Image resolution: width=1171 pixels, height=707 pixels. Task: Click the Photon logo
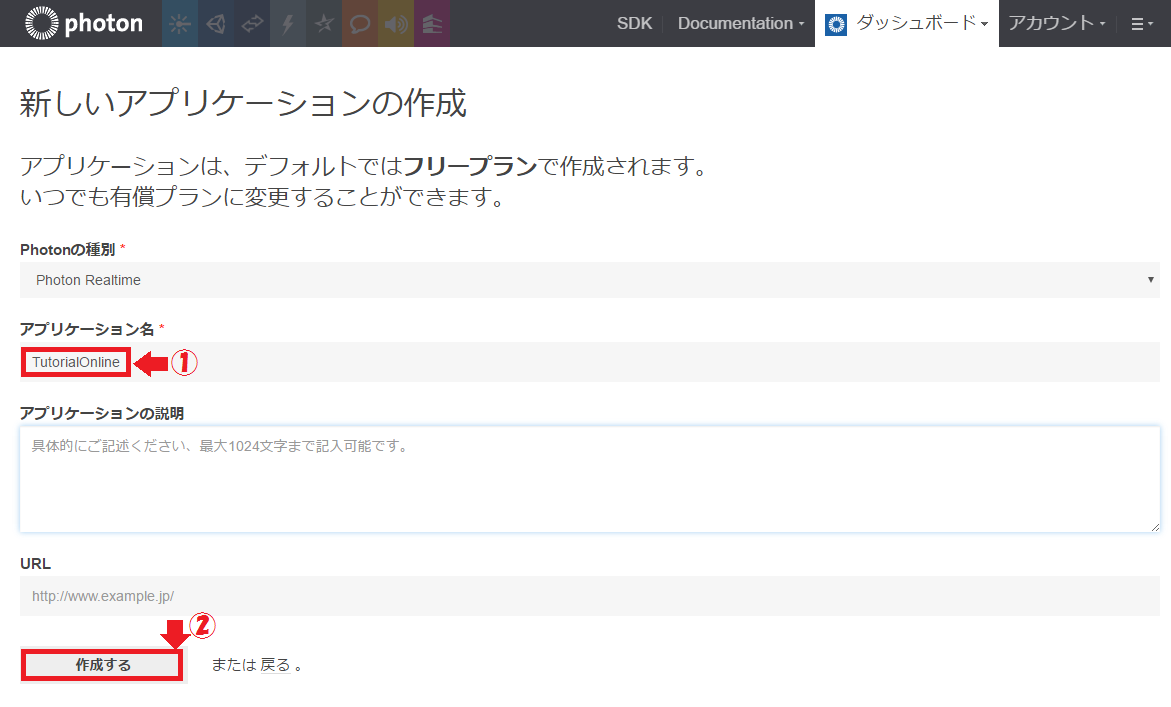[x=84, y=23]
